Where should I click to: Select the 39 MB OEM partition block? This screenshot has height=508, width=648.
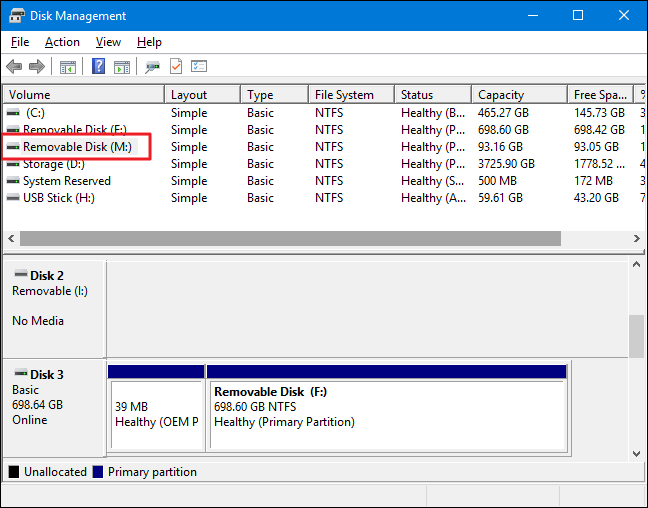155,413
